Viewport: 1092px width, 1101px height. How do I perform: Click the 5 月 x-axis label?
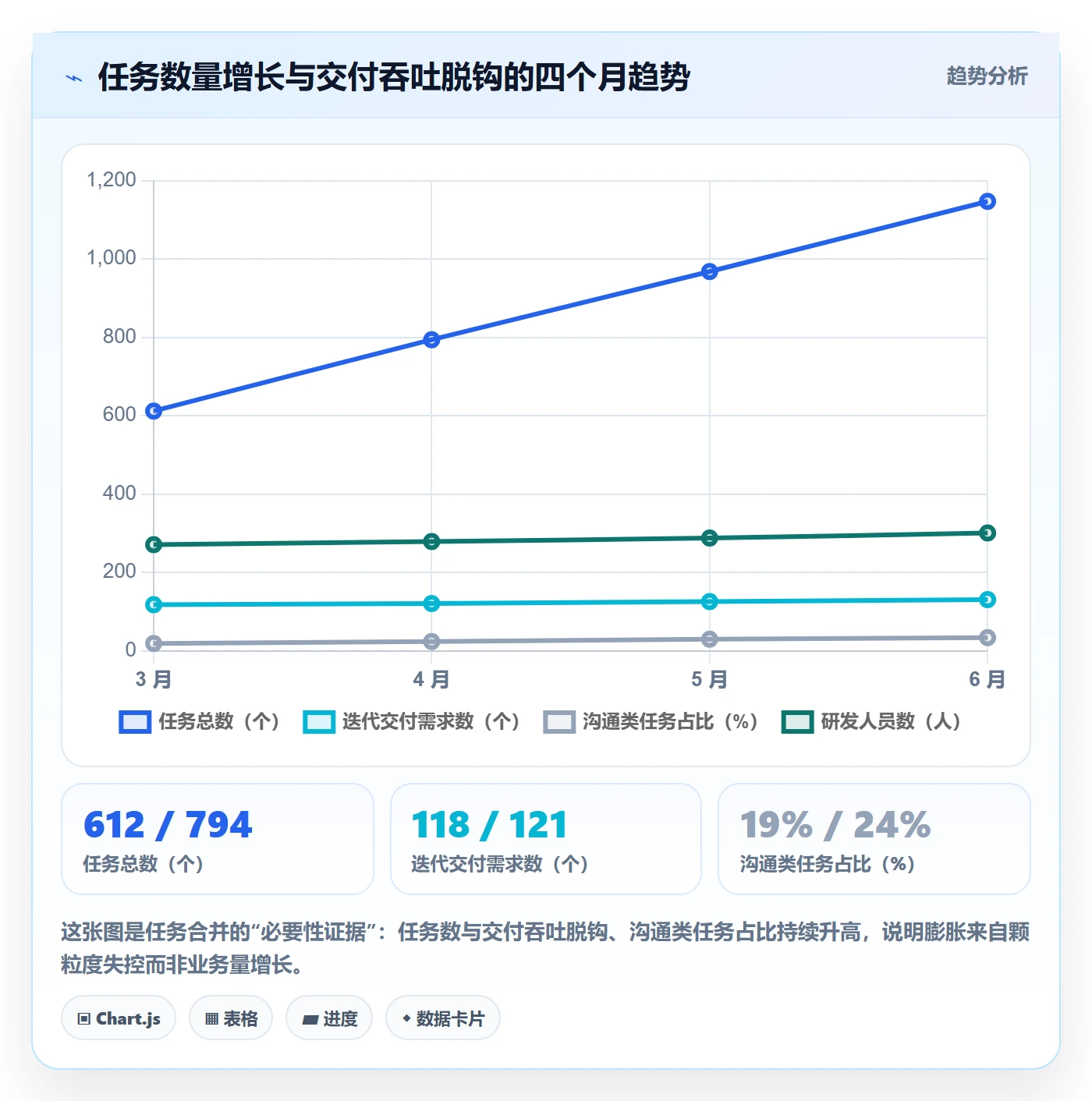tap(709, 679)
